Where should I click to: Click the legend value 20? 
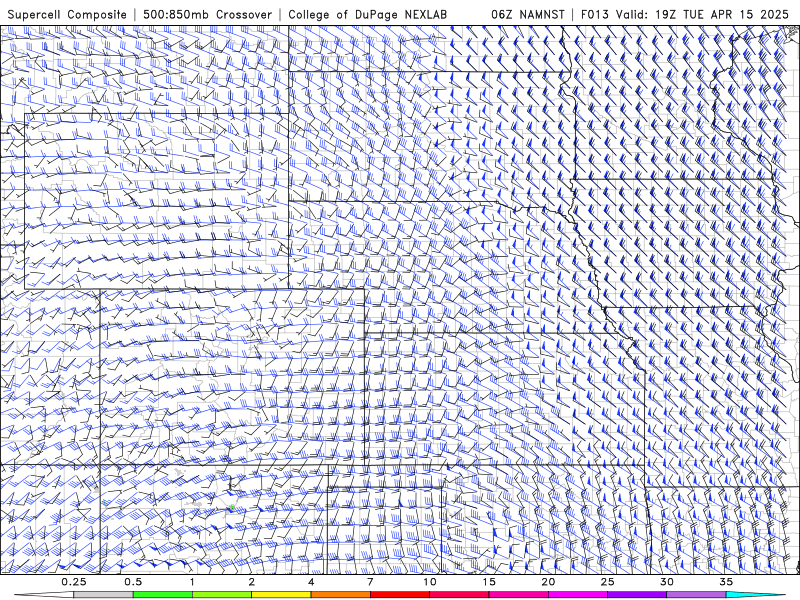(x=548, y=582)
